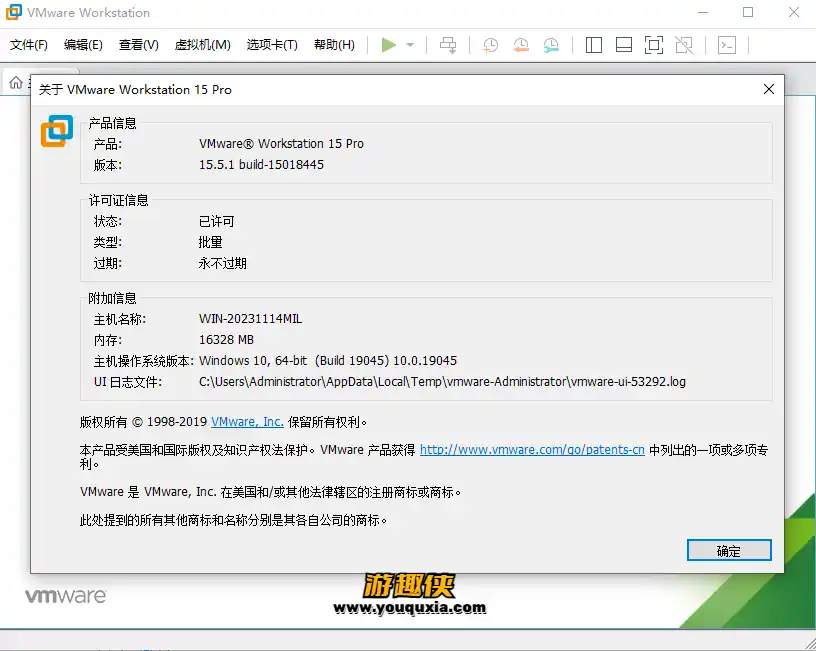Image resolution: width=816 pixels, height=651 pixels.
Task: Open the 编辑(E) menu
Action: [84, 45]
